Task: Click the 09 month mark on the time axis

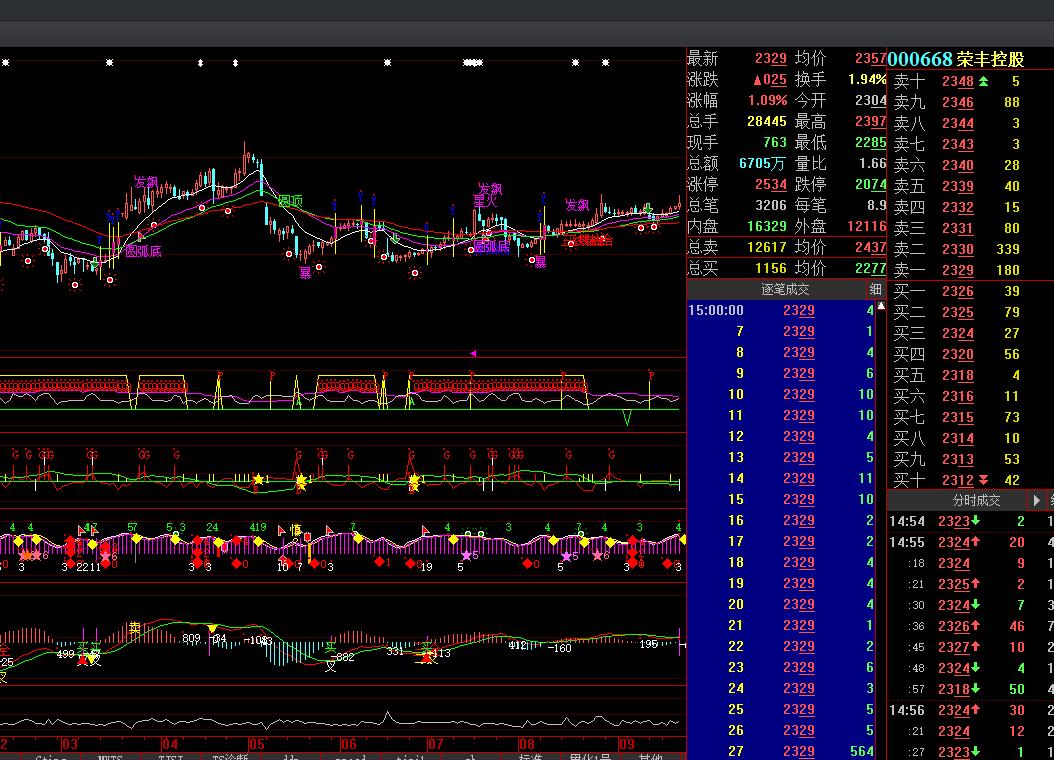Action: coord(626,744)
